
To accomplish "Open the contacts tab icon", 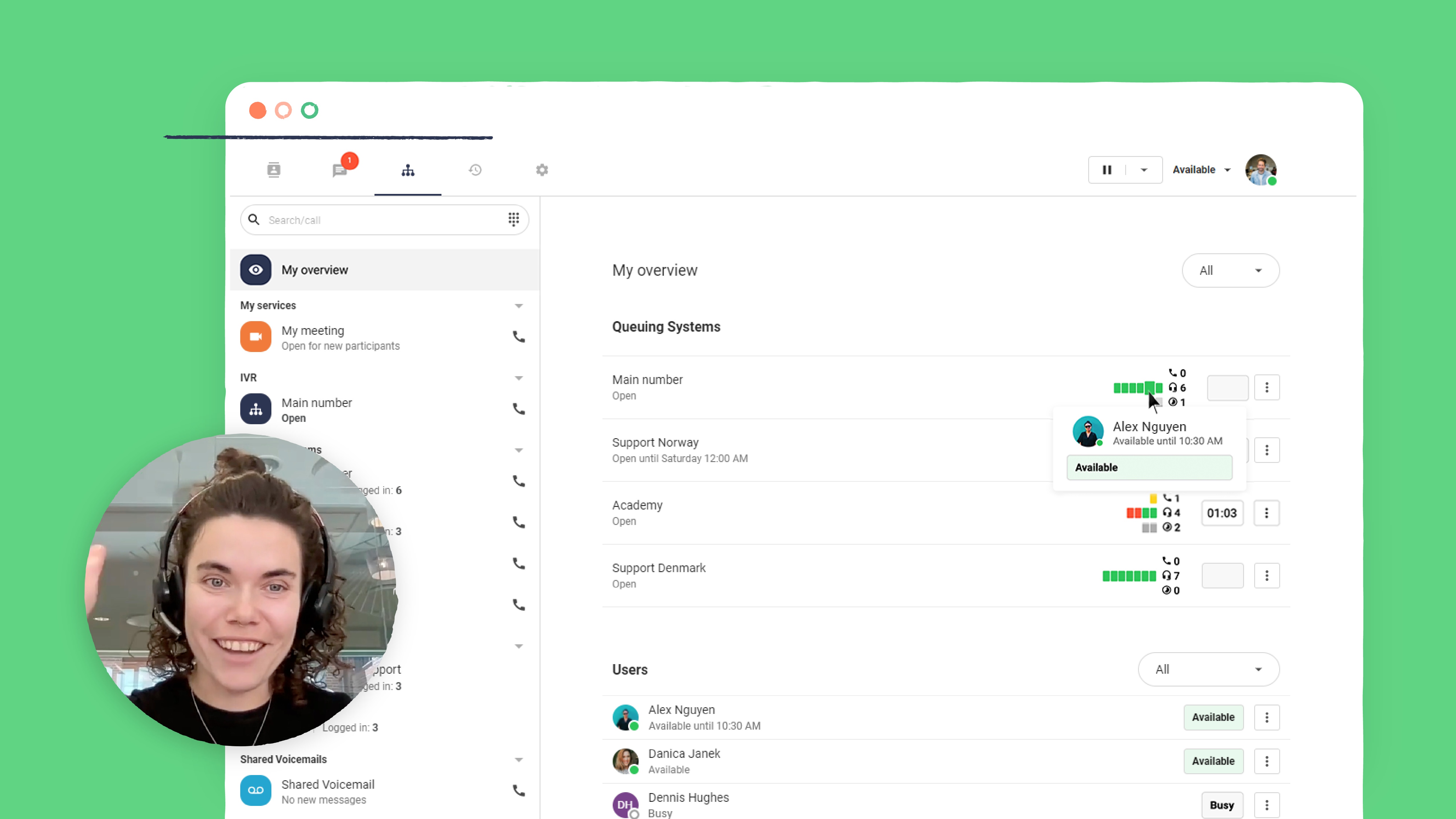I will coord(273,169).
